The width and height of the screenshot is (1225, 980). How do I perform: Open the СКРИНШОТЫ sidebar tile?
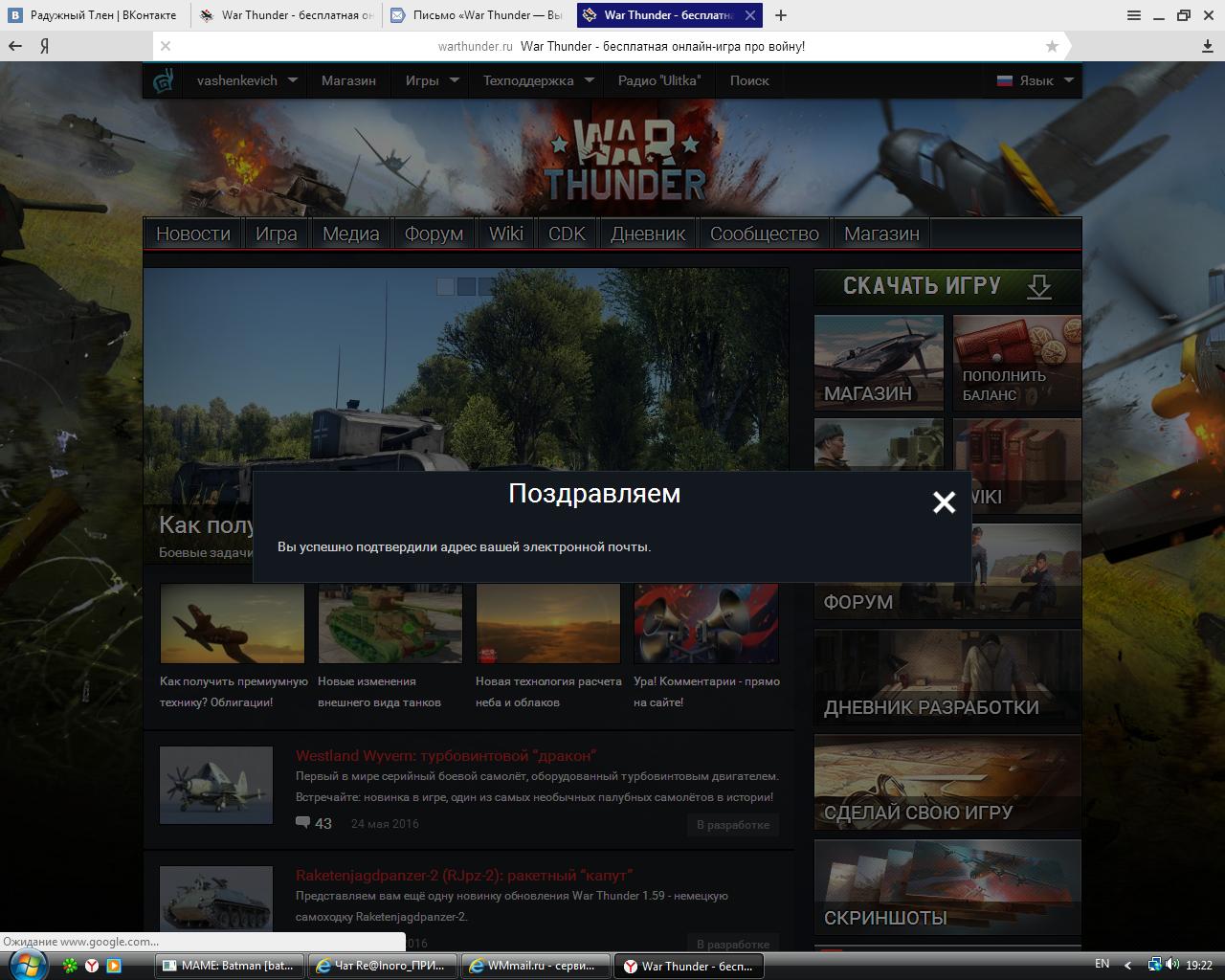coord(947,887)
